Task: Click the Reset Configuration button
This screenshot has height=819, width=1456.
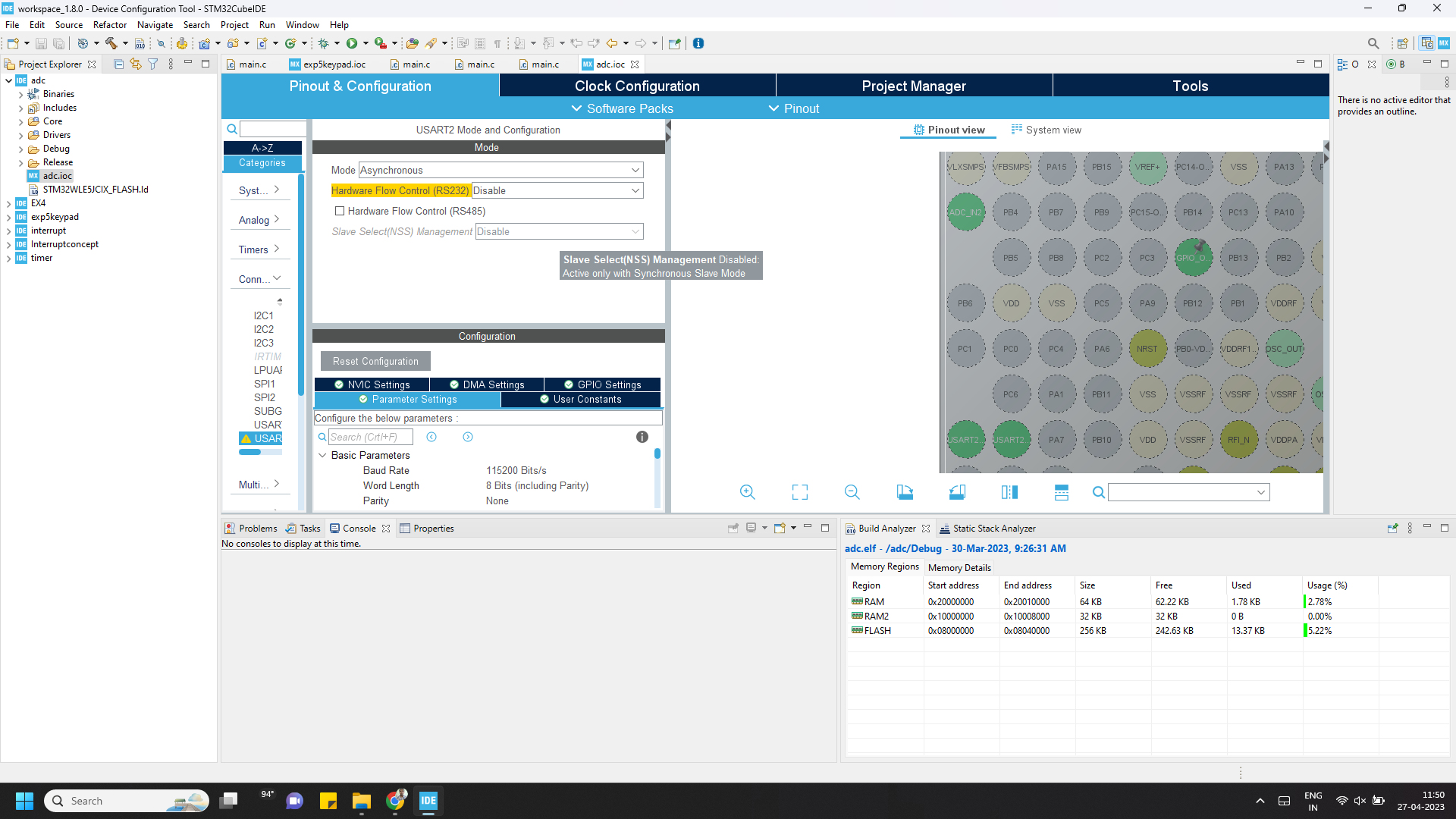Action: 375,361
